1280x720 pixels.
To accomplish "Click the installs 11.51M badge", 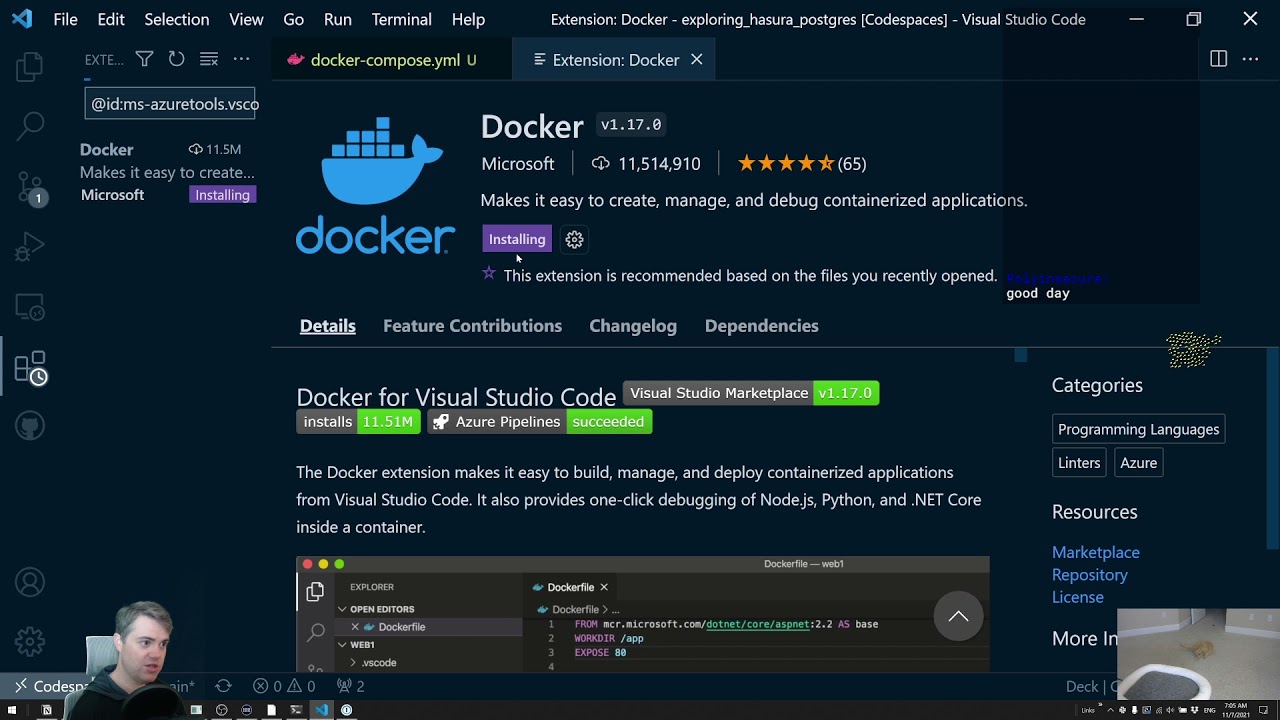I will (x=358, y=422).
